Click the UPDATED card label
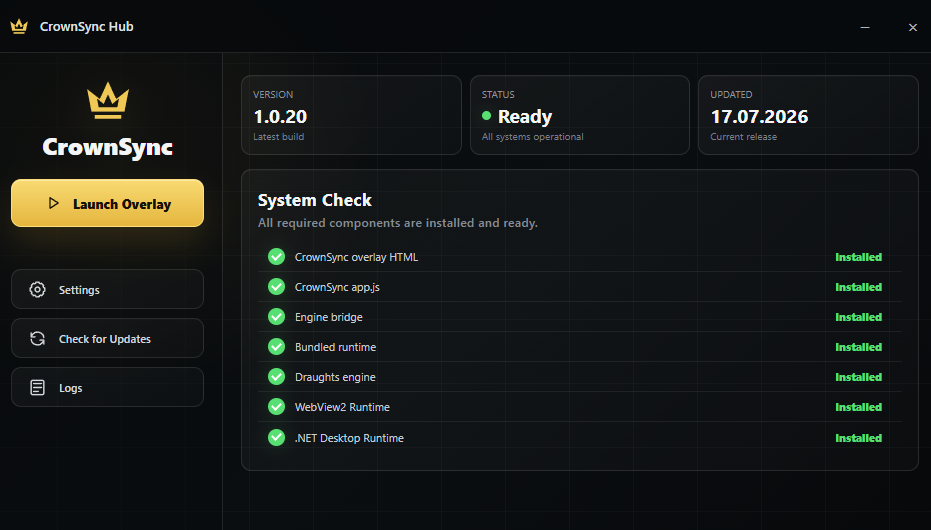The width and height of the screenshot is (931, 530). coord(731,94)
